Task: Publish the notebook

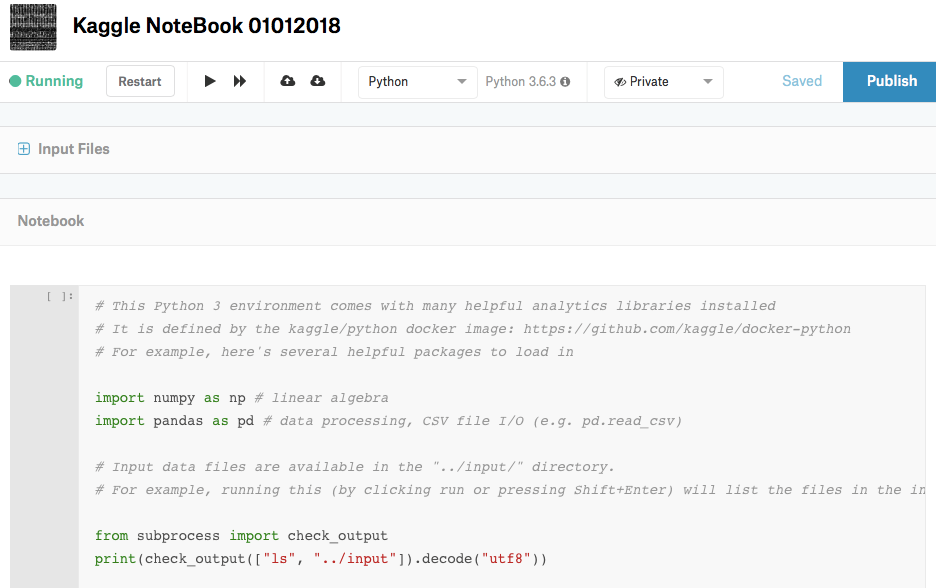Action: click(890, 81)
